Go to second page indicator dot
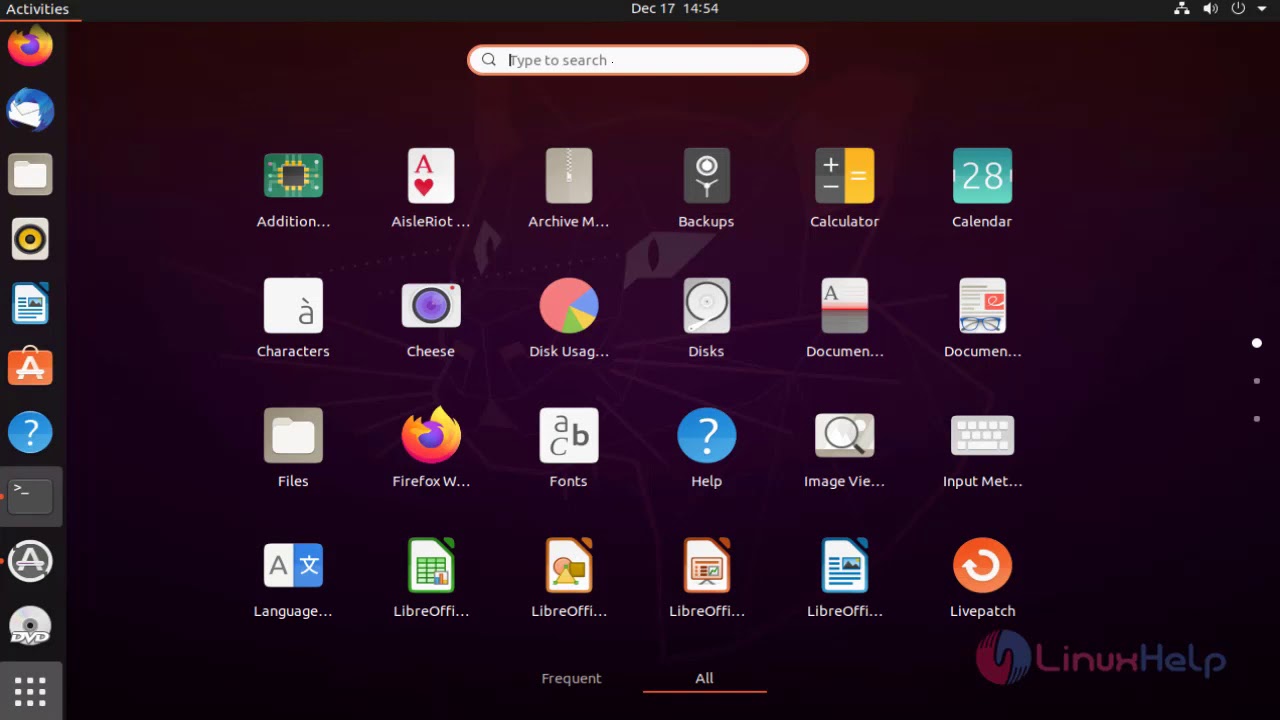 click(x=1257, y=381)
